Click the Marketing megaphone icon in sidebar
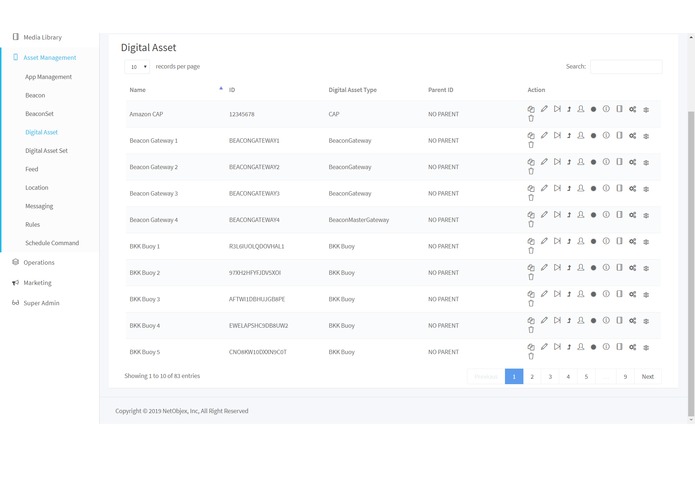Image resolution: width=695 pixels, height=494 pixels. point(16,283)
